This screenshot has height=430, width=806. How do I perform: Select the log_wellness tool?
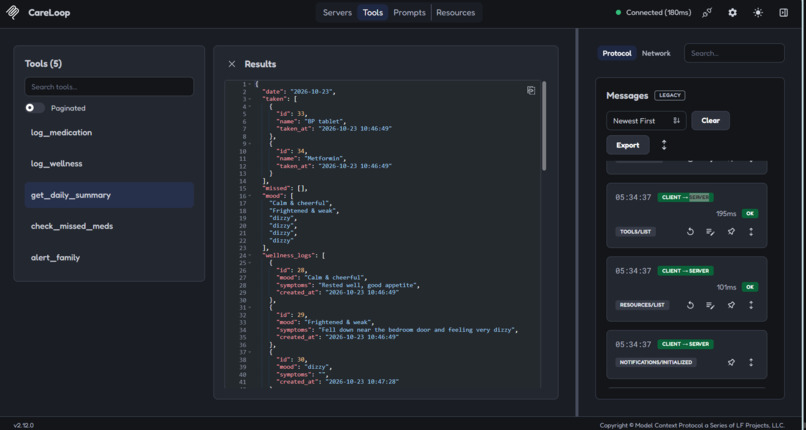click(109, 164)
